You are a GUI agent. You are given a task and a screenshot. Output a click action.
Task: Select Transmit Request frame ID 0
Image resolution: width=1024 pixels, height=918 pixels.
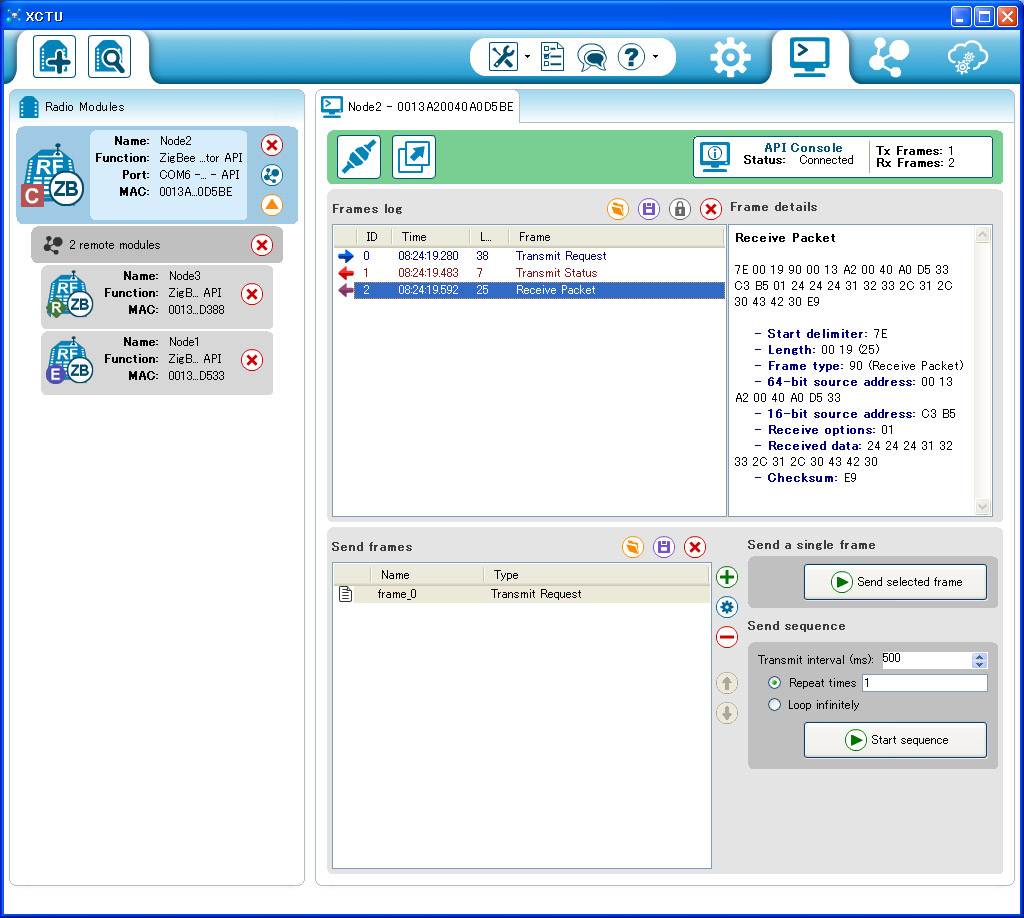(530, 256)
